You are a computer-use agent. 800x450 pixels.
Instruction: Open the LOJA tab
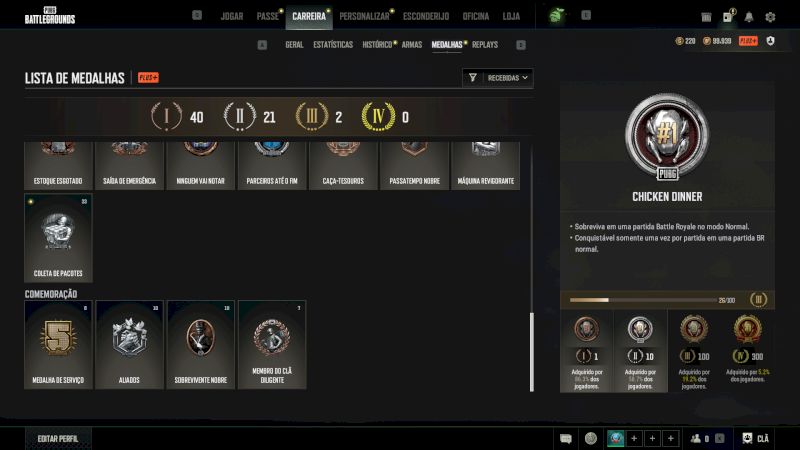(511, 16)
